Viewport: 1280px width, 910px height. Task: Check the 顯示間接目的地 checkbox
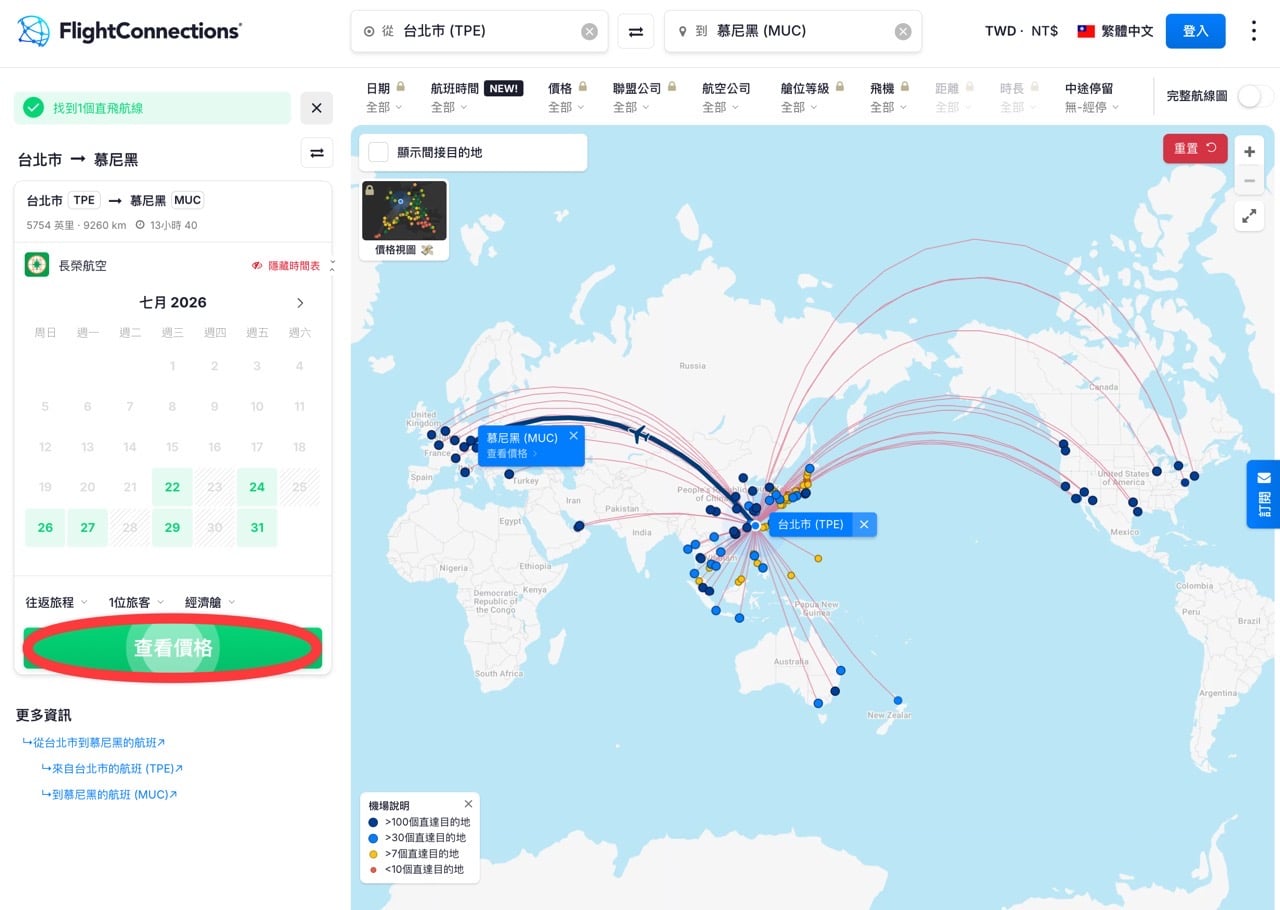pos(378,152)
